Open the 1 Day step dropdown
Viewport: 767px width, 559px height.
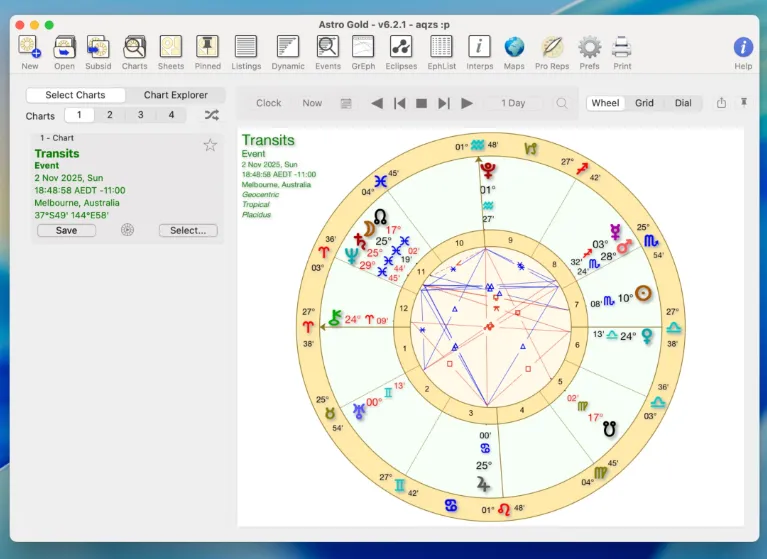[513, 103]
